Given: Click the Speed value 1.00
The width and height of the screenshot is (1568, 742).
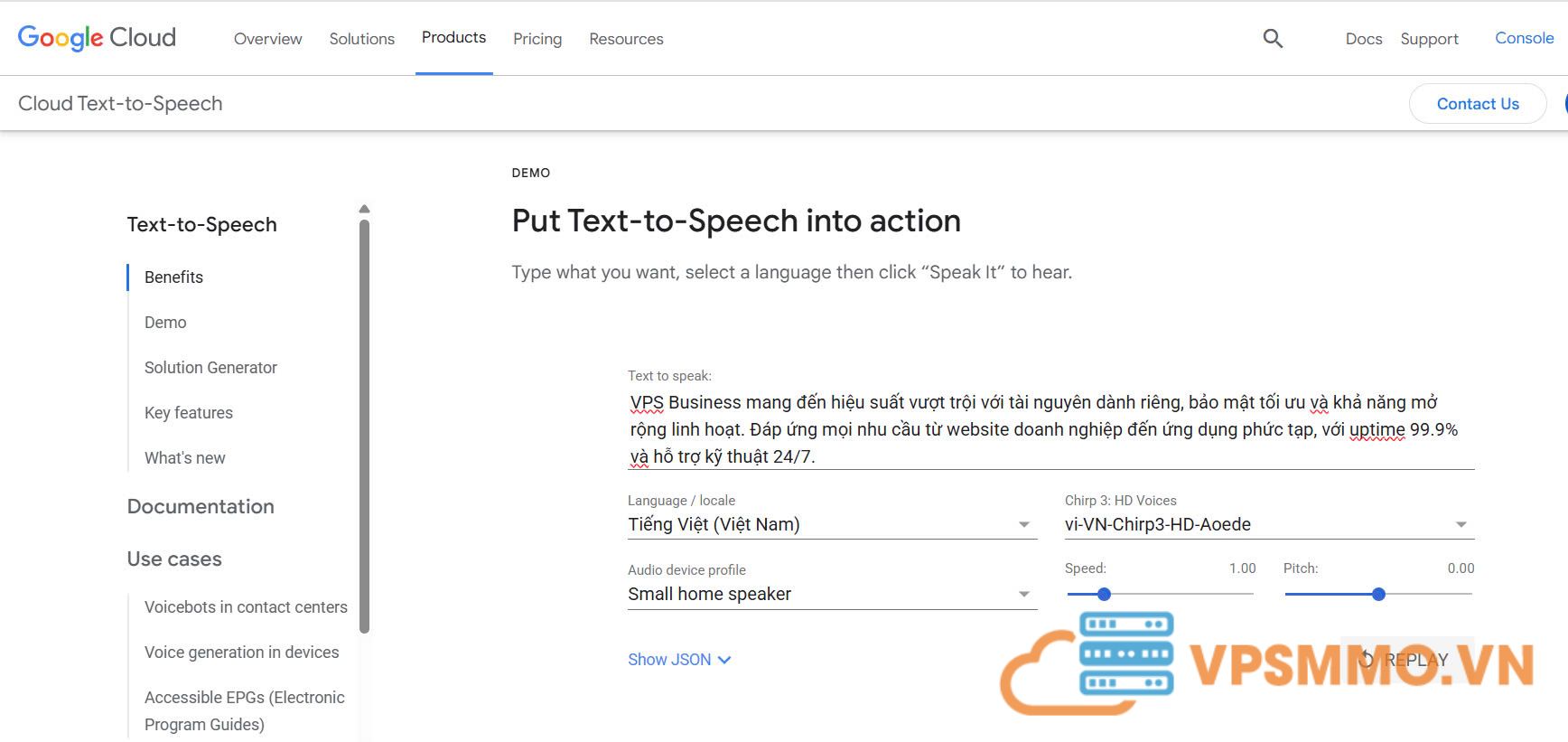Looking at the screenshot, I should [1242, 568].
